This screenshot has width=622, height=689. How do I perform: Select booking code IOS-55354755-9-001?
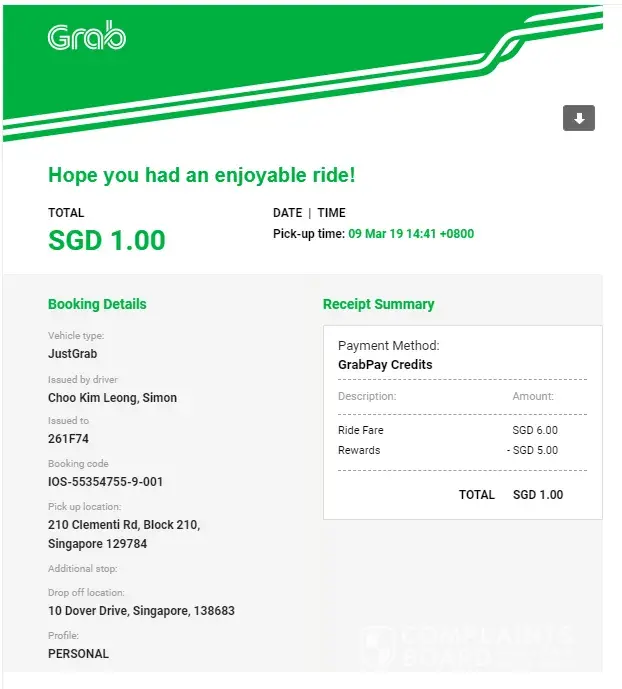(x=105, y=482)
